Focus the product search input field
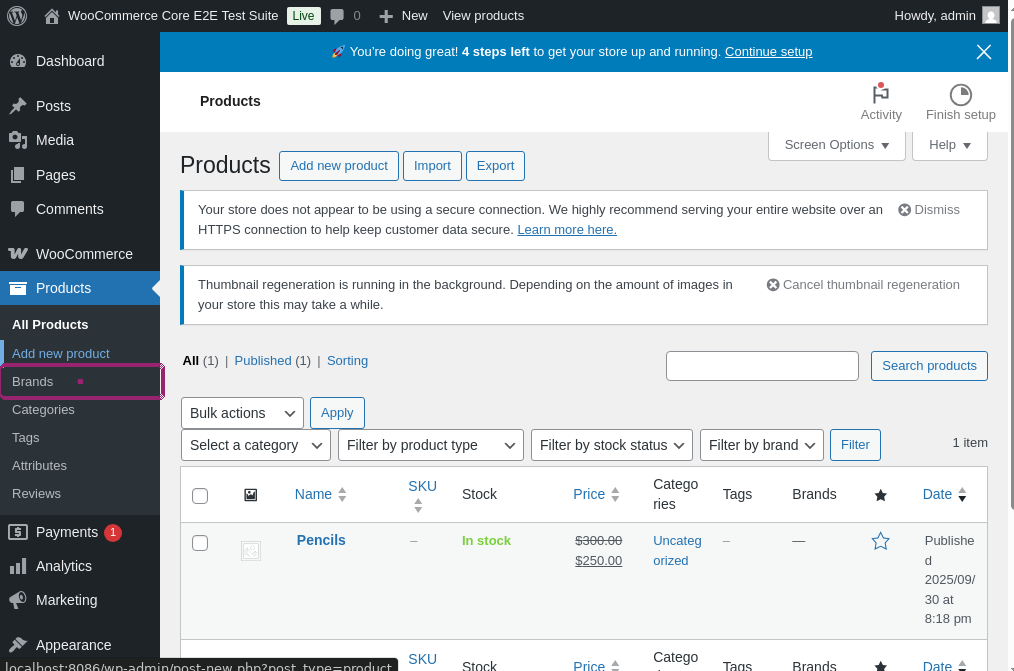This screenshot has height=671, width=1014. [762, 366]
